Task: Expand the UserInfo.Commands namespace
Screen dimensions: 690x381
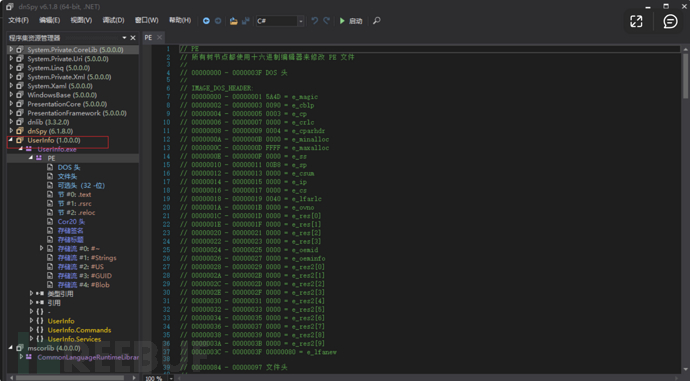Action: (x=31, y=330)
